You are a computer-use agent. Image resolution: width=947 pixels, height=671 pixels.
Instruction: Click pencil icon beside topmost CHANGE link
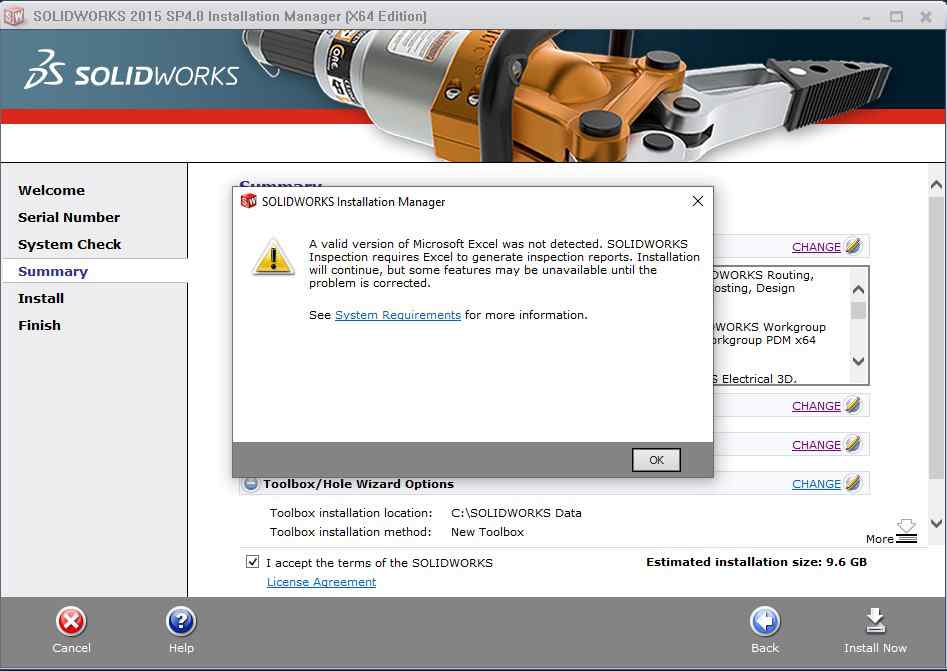(x=853, y=246)
